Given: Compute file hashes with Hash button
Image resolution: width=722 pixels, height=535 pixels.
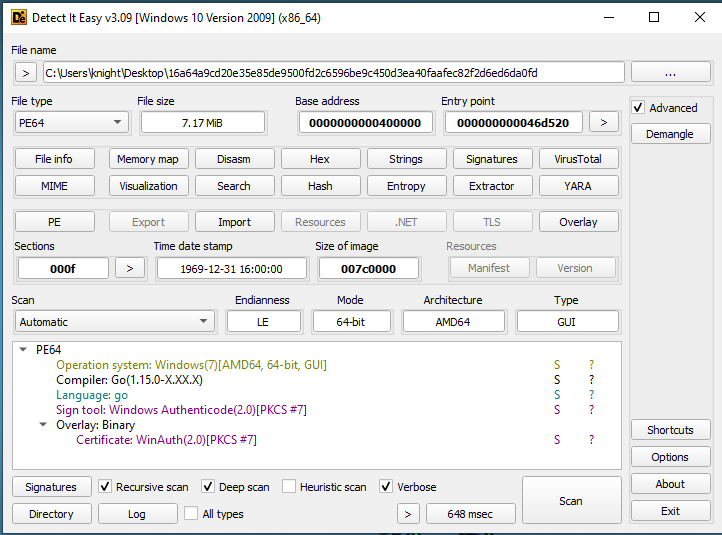Looking at the screenshot, I should click(320, 186).
